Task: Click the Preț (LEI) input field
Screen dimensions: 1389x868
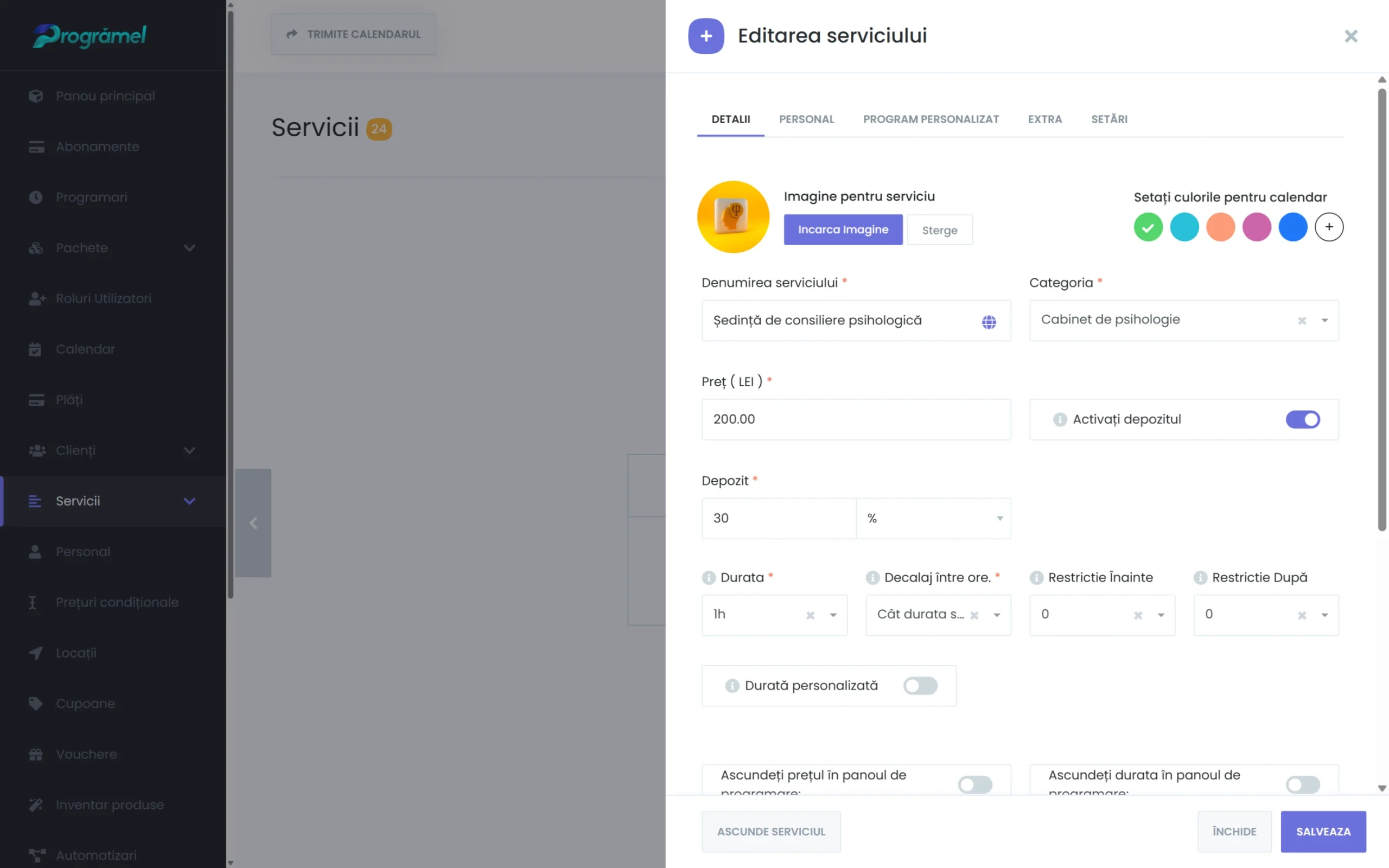Action: (855, 420)
